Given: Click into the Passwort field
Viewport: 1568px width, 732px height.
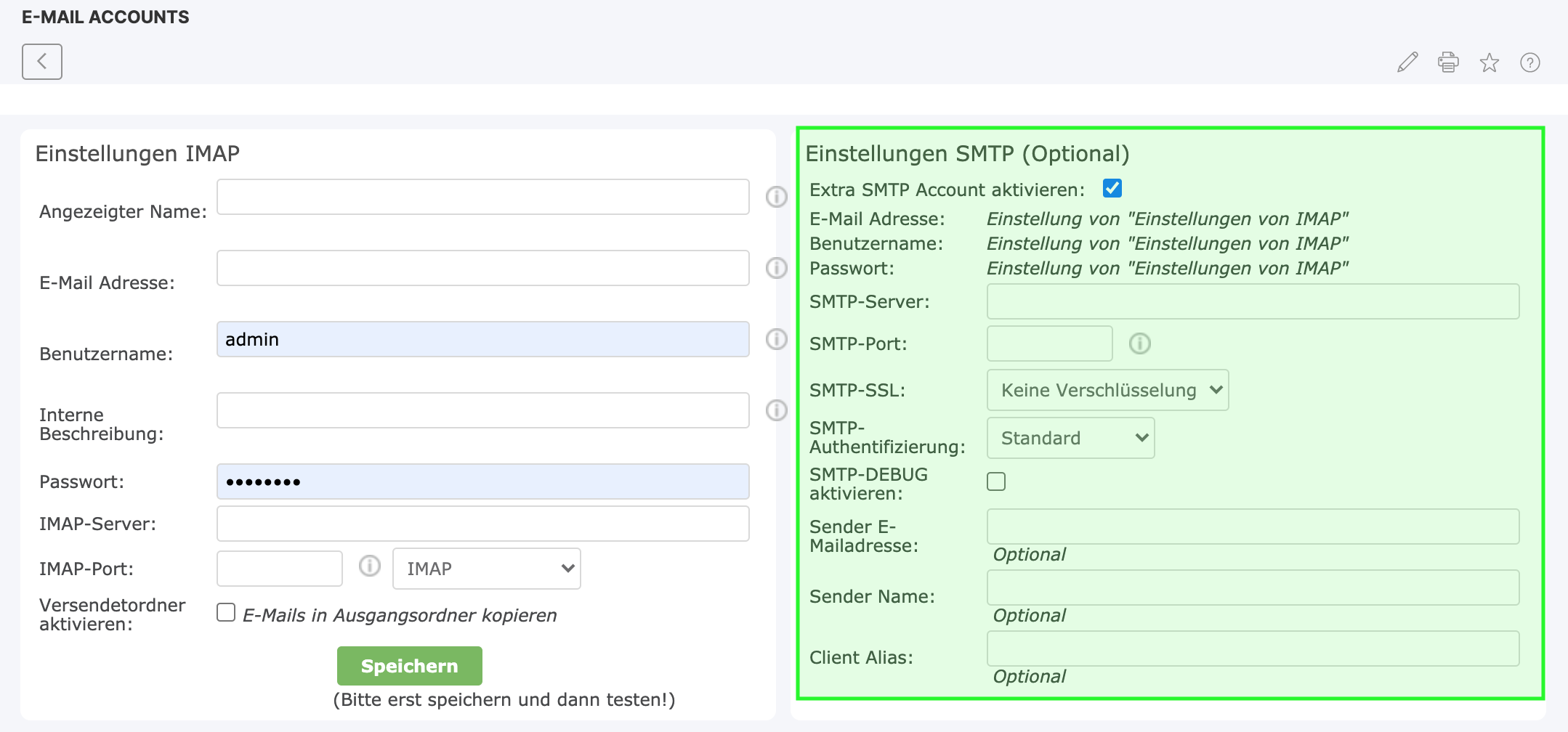Looking at the screenshot, I should coord(482,481).
